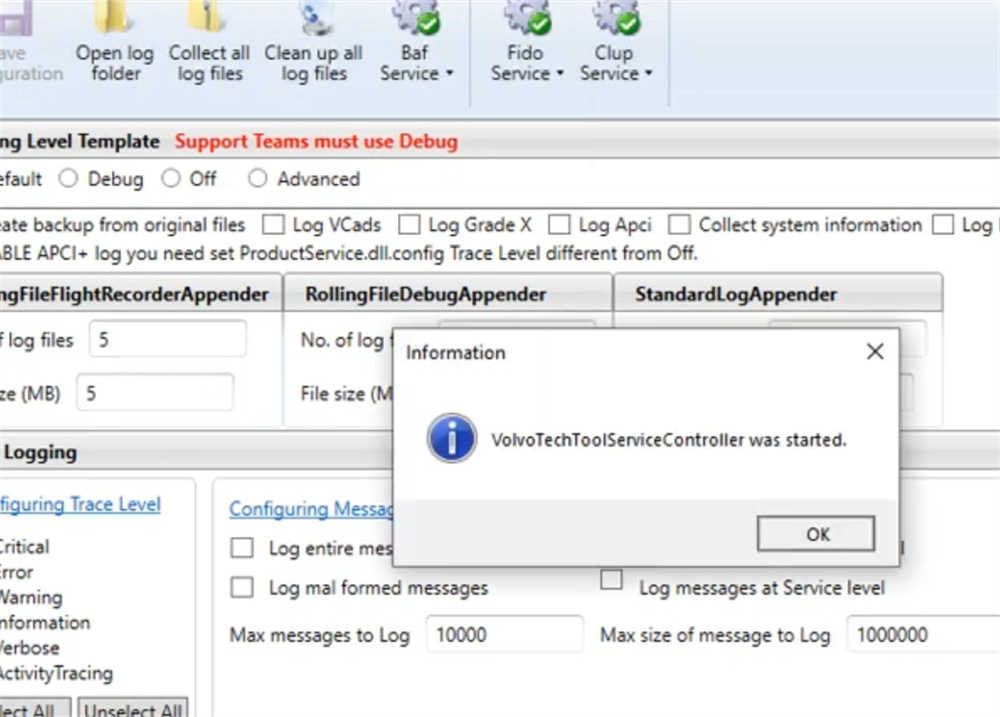The height and width of the screenshot is (717, 1000).
Task: Click 'Support Teams must use Debug' text
Action: (x=316, y=141)
